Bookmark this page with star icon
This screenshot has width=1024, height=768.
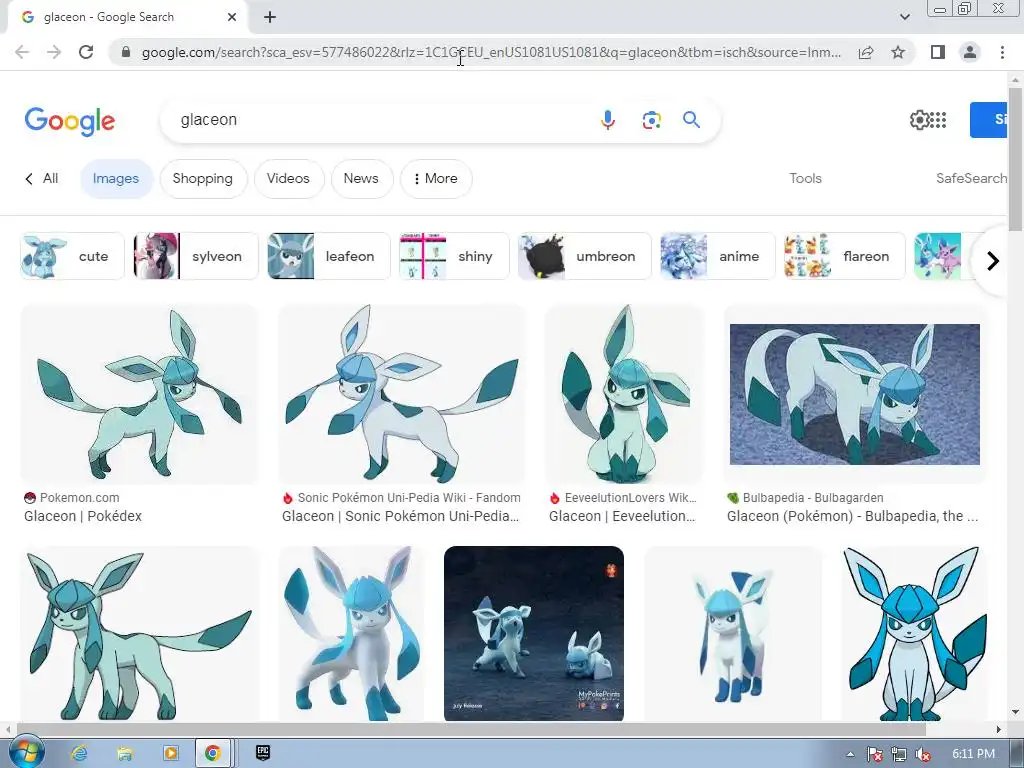coord(898,52)
